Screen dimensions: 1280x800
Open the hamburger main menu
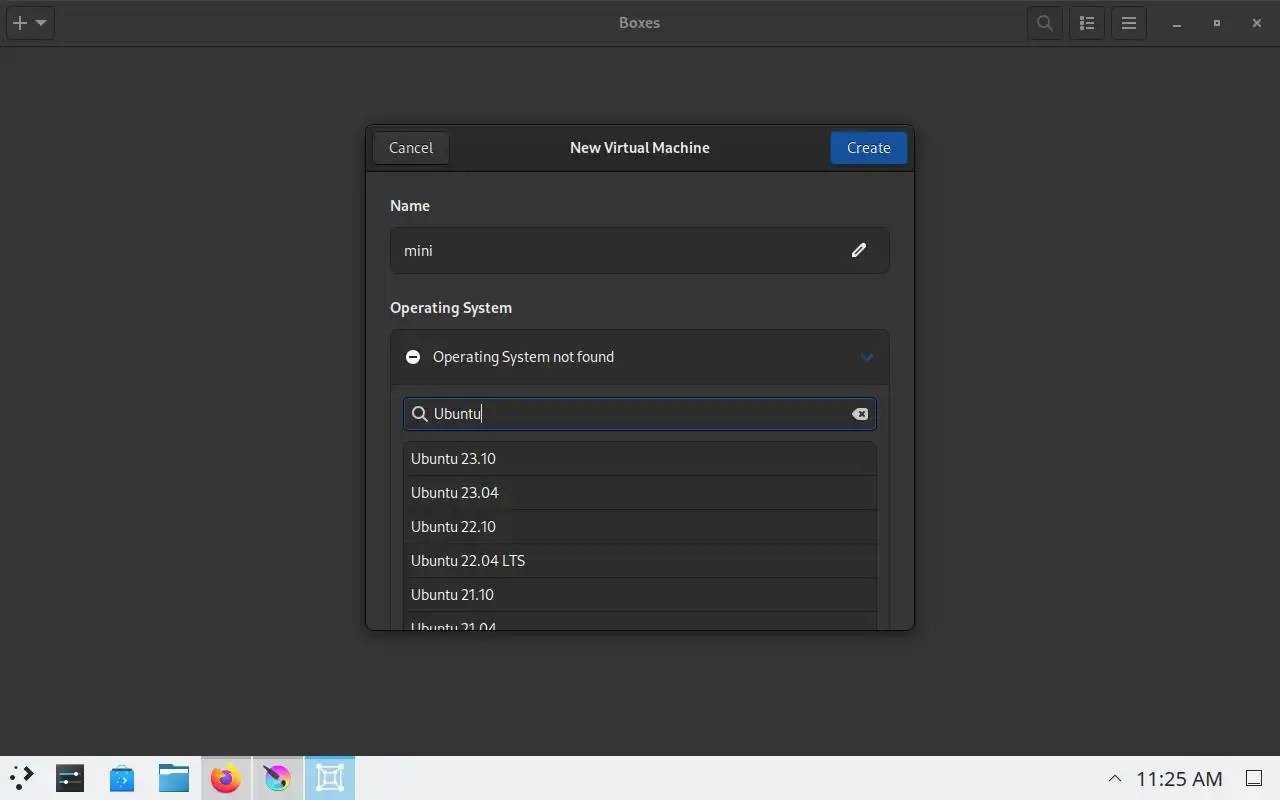[1129, 23]
